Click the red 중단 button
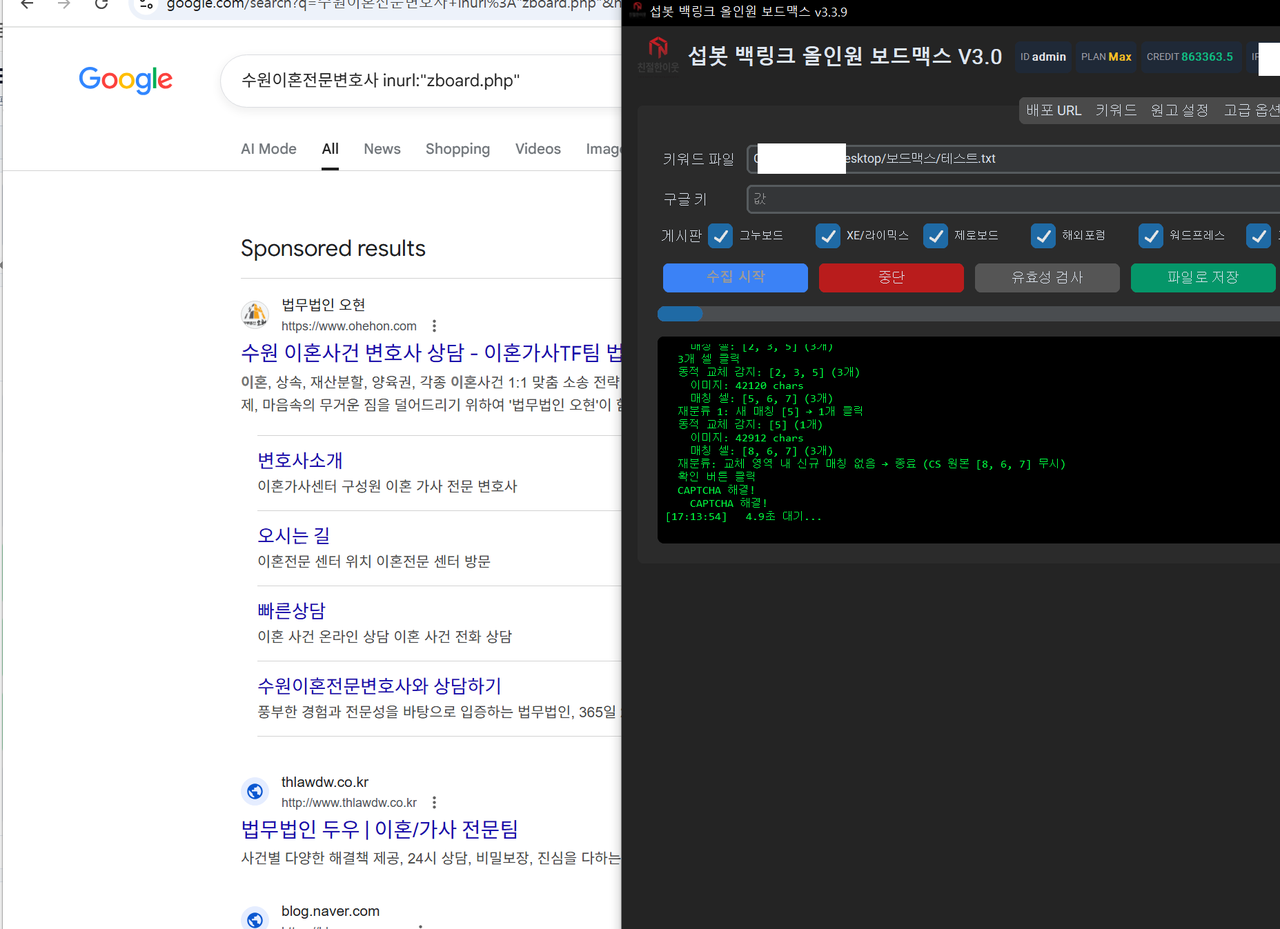This screenshot has width=1280, height=929. 891,277
